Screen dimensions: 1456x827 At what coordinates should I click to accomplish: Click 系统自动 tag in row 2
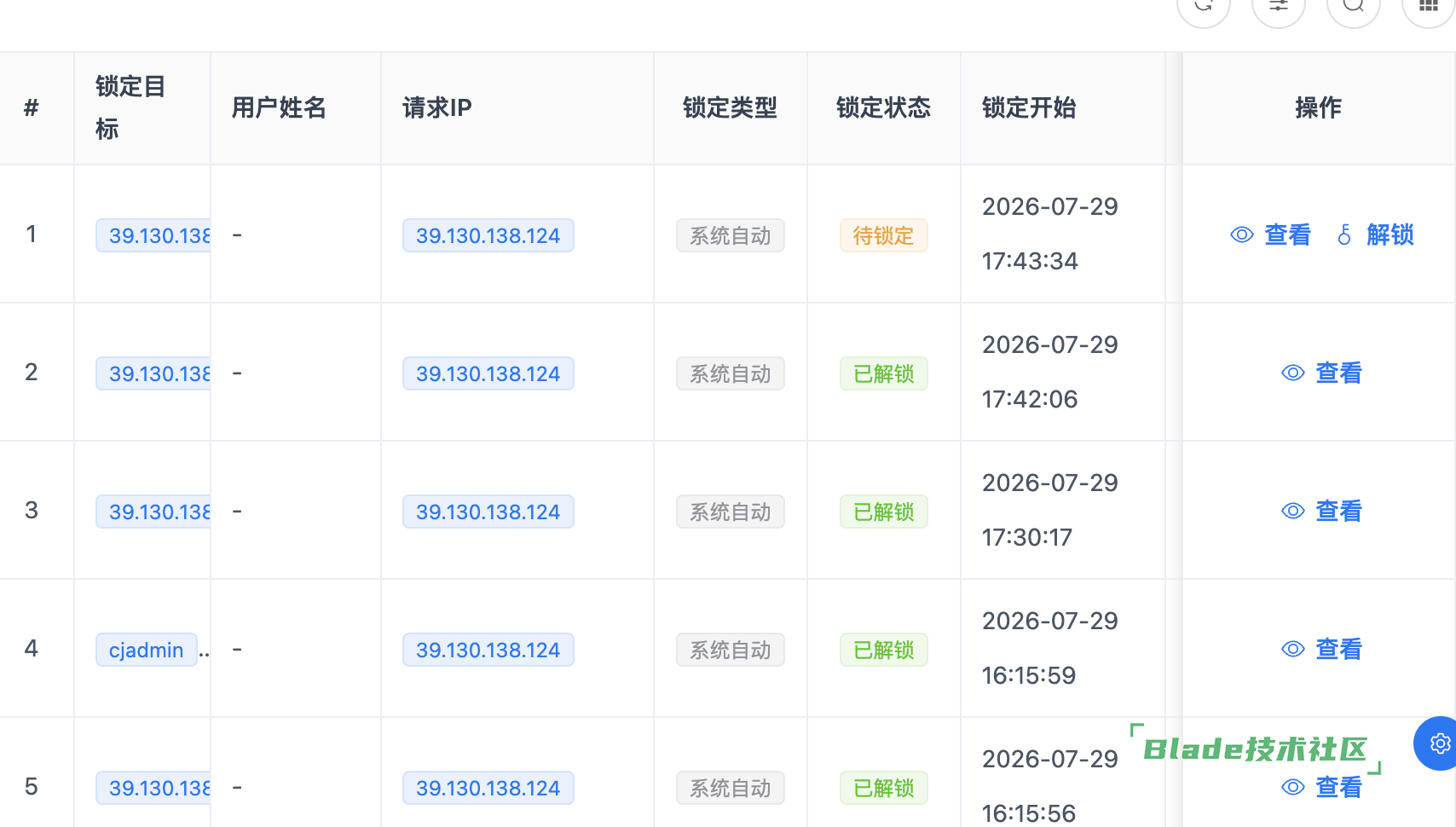731,373
